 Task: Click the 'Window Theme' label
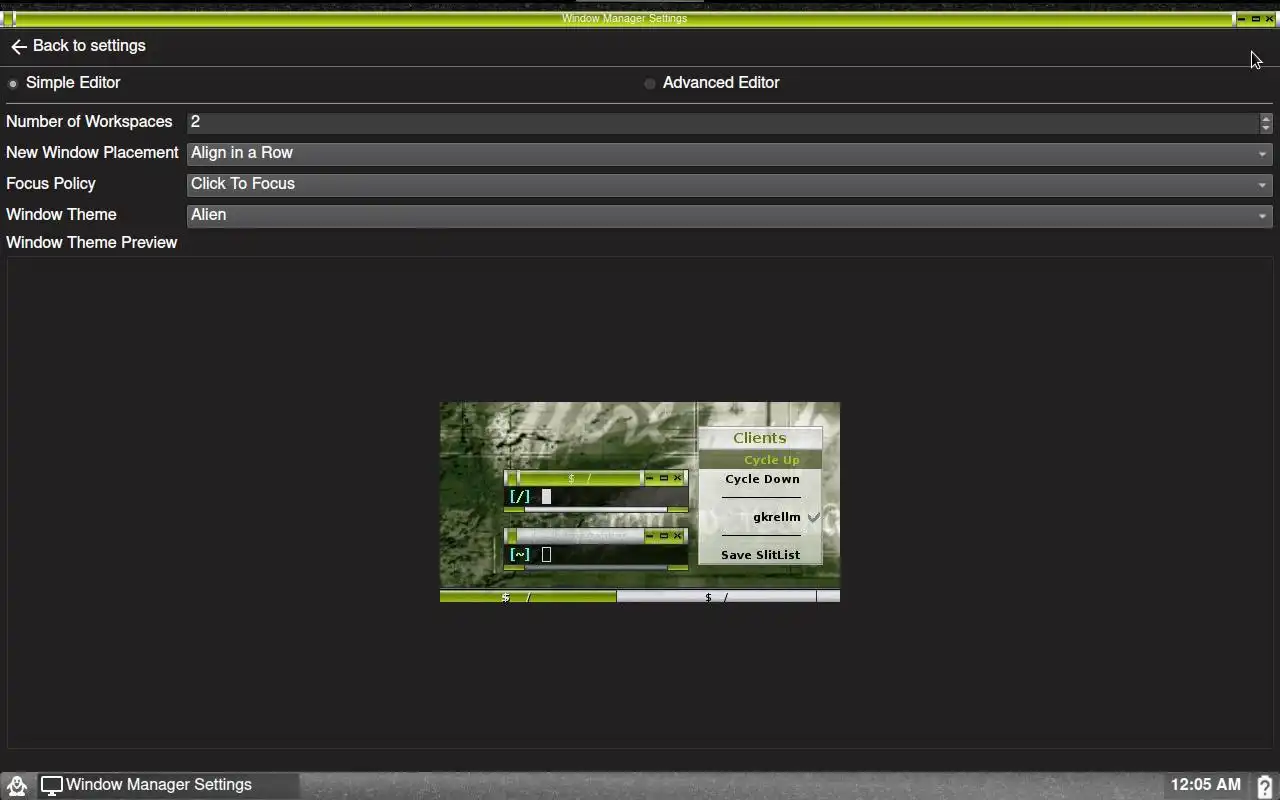[61, 215]
